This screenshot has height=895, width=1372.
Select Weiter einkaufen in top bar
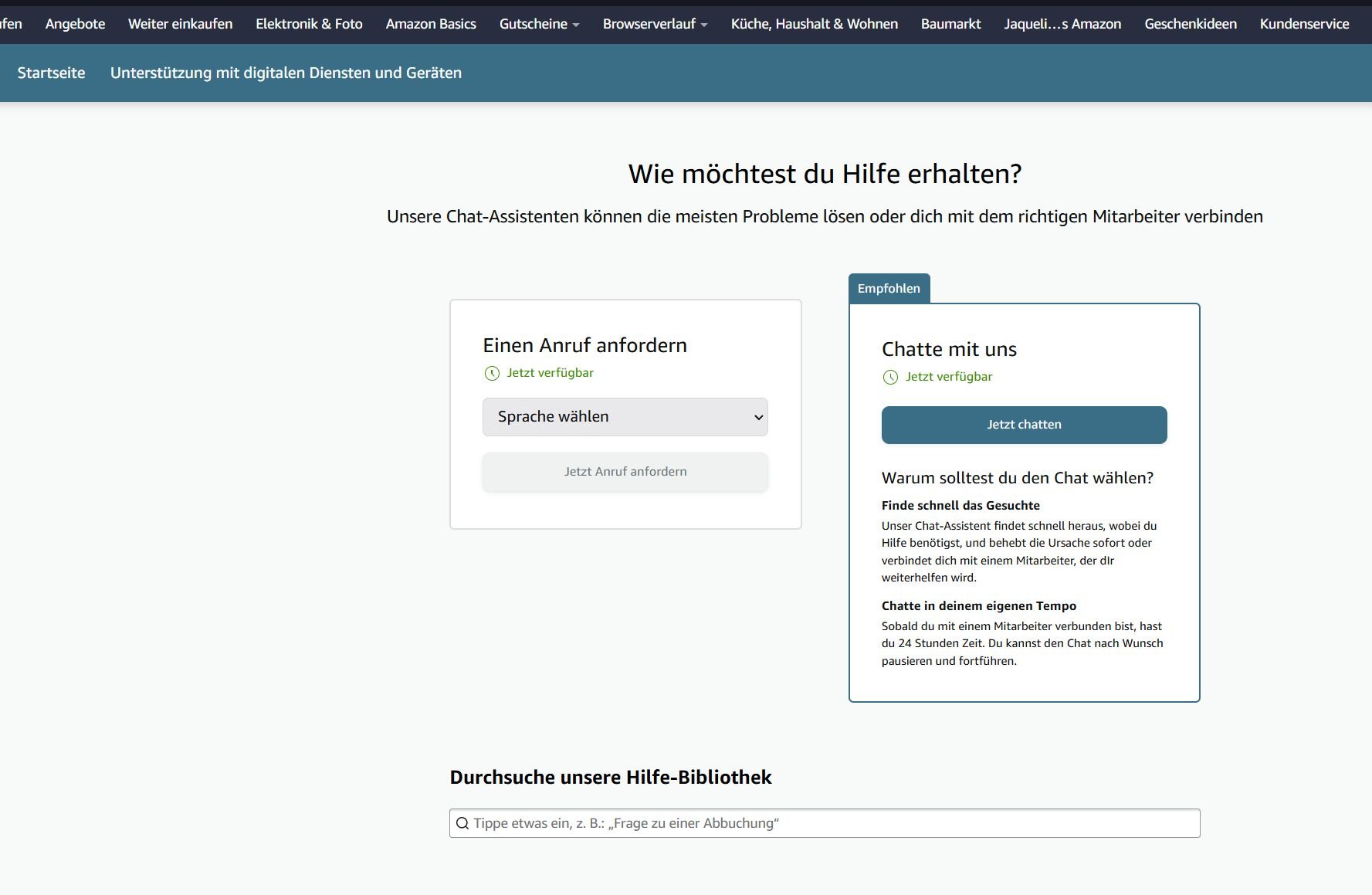(x=180, y=24)
